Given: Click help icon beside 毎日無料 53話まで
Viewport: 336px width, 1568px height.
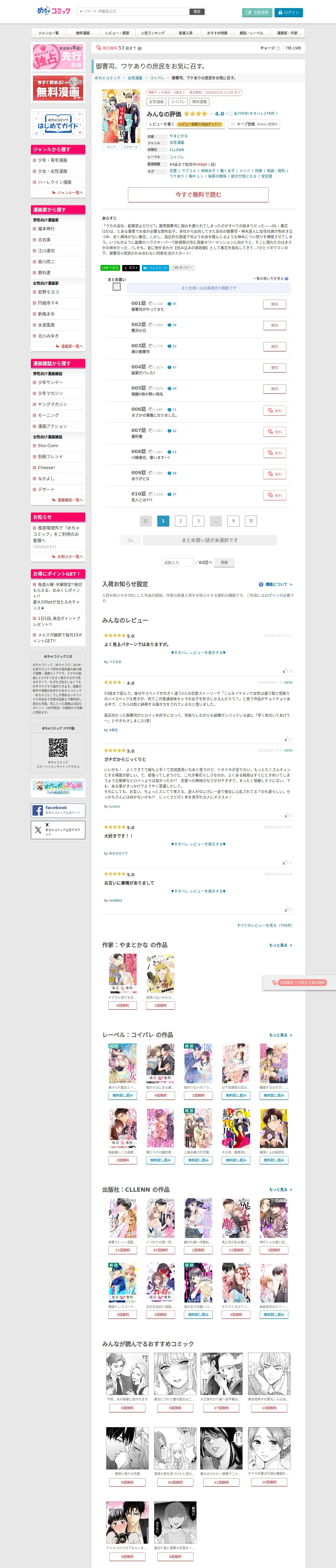Looking at the screenshot, I should click(x=140, y=48).
